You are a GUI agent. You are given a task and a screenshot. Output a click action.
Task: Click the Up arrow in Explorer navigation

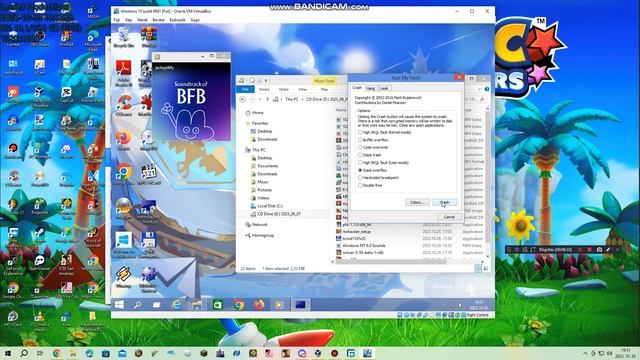(x=268, y=99)
